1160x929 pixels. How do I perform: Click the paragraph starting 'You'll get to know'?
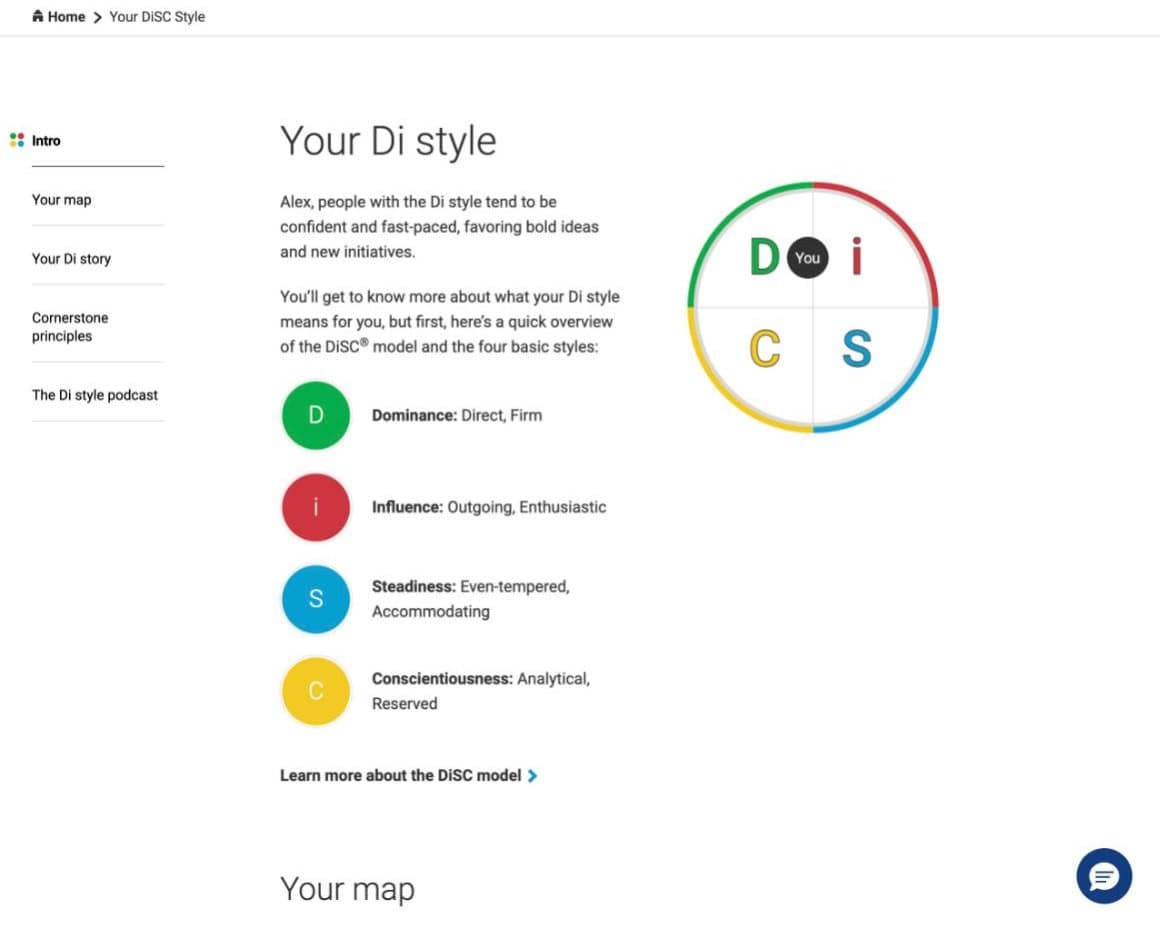(450, 322)
